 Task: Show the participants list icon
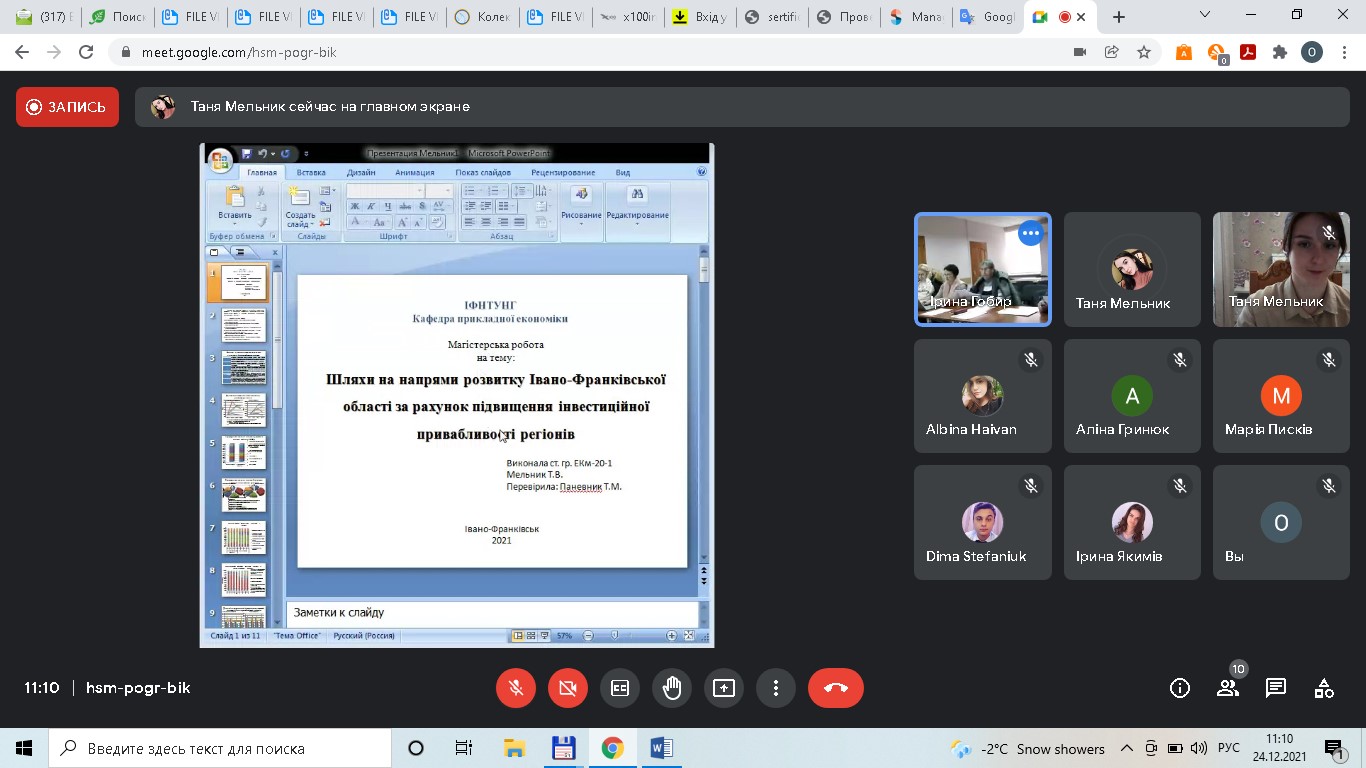1227,688
